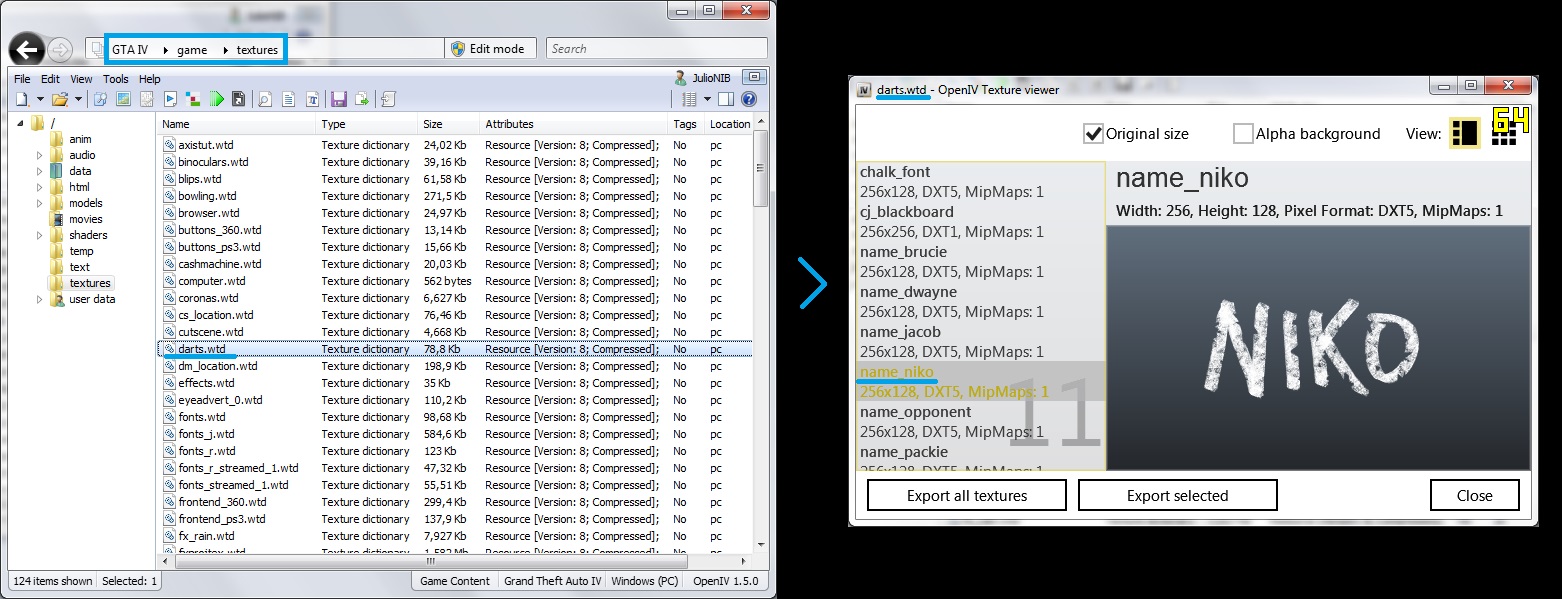Open the File menu

pyautogui.click(x=22, y=79)
